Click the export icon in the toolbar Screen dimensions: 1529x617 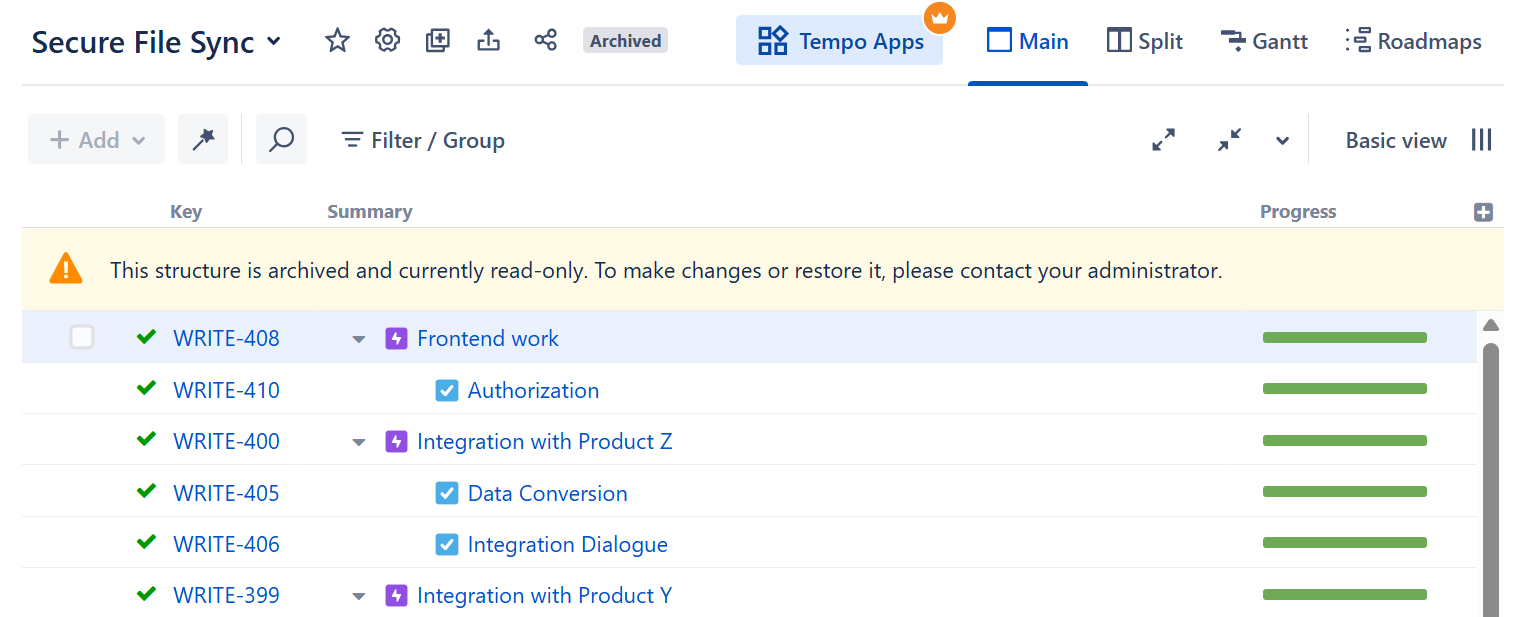click(x=488, y=40)
